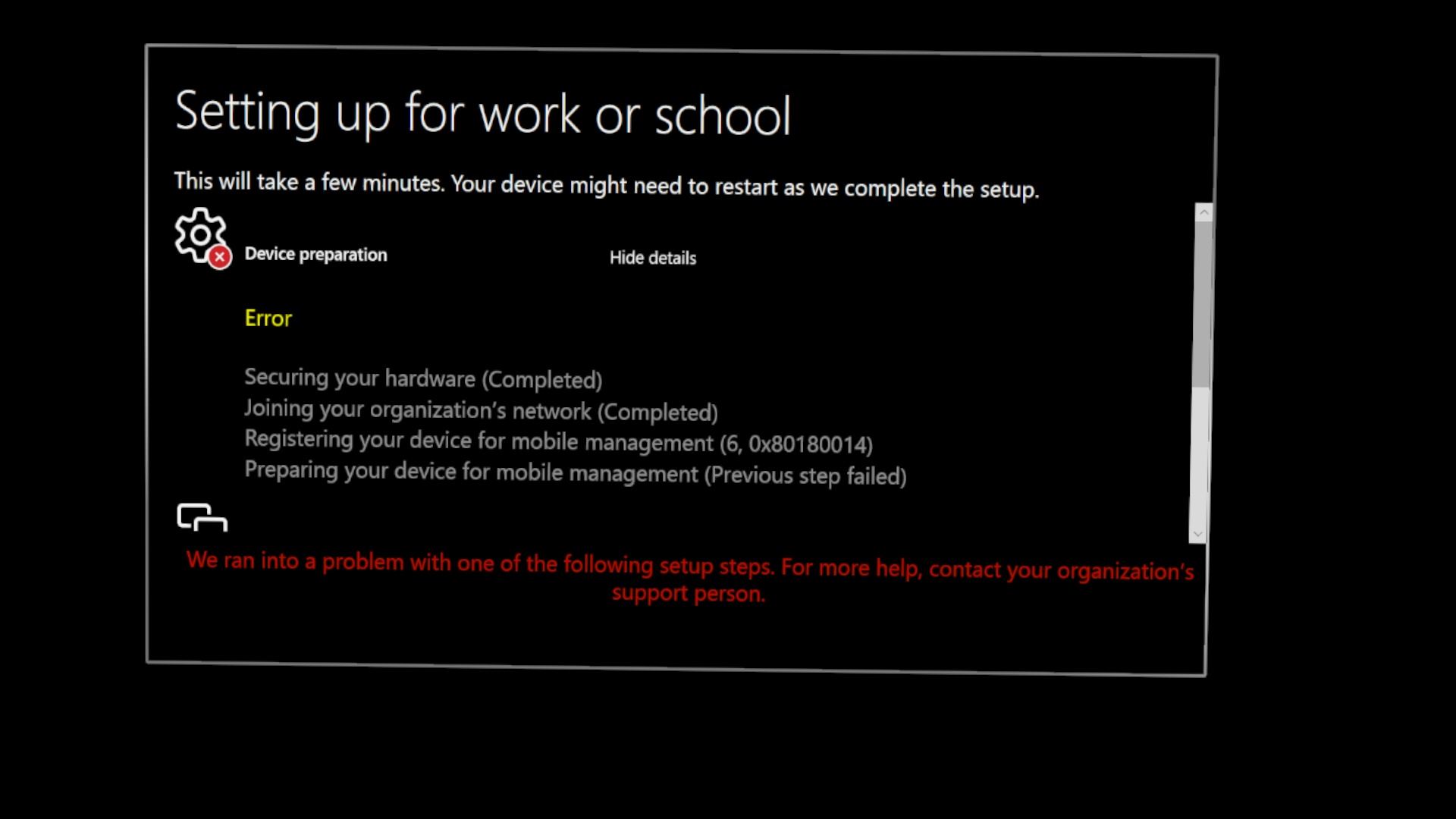Click the device registration error message

click(557, 441)
